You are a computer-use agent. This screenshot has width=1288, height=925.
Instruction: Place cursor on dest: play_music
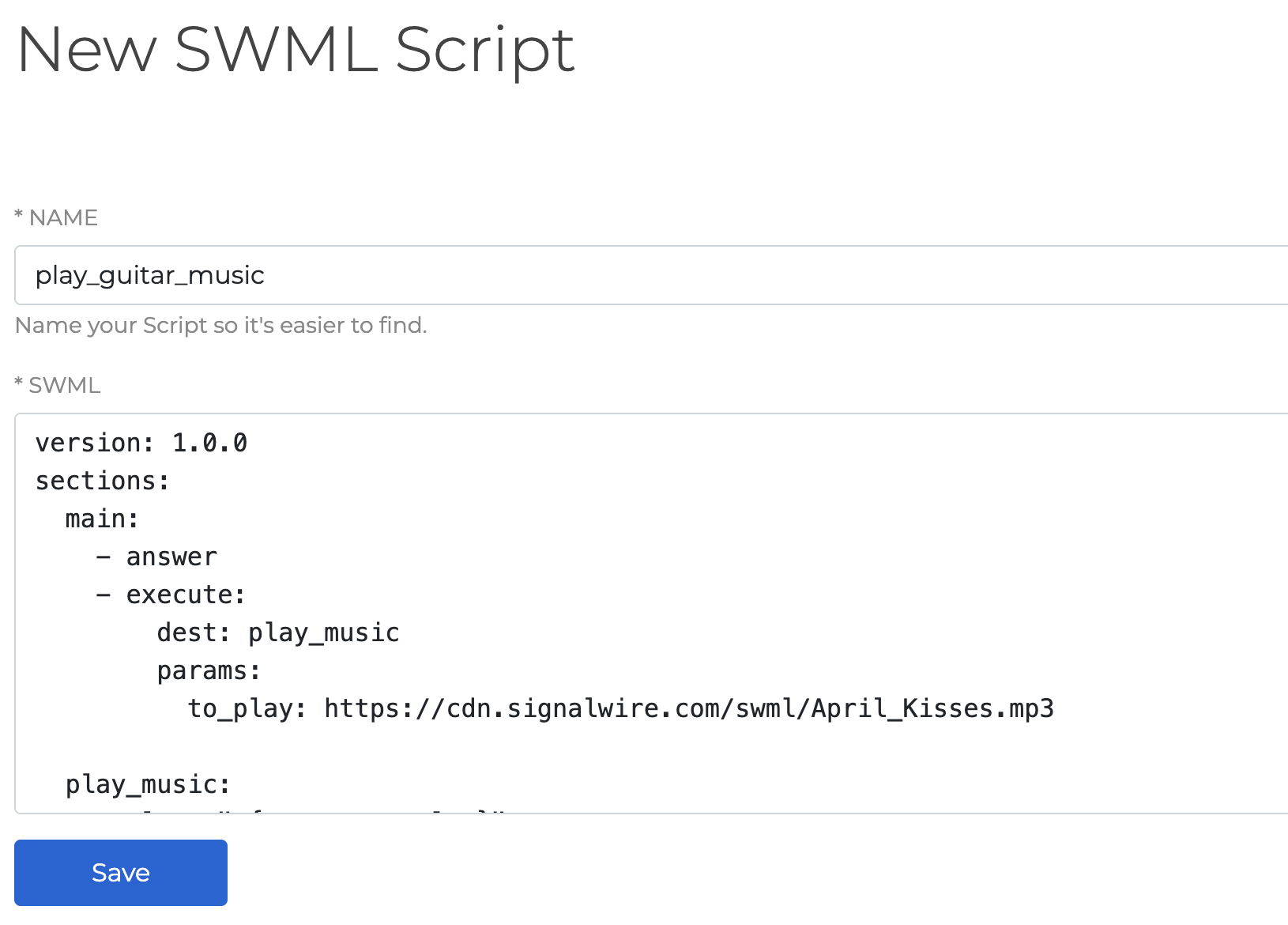click(277, 632)
